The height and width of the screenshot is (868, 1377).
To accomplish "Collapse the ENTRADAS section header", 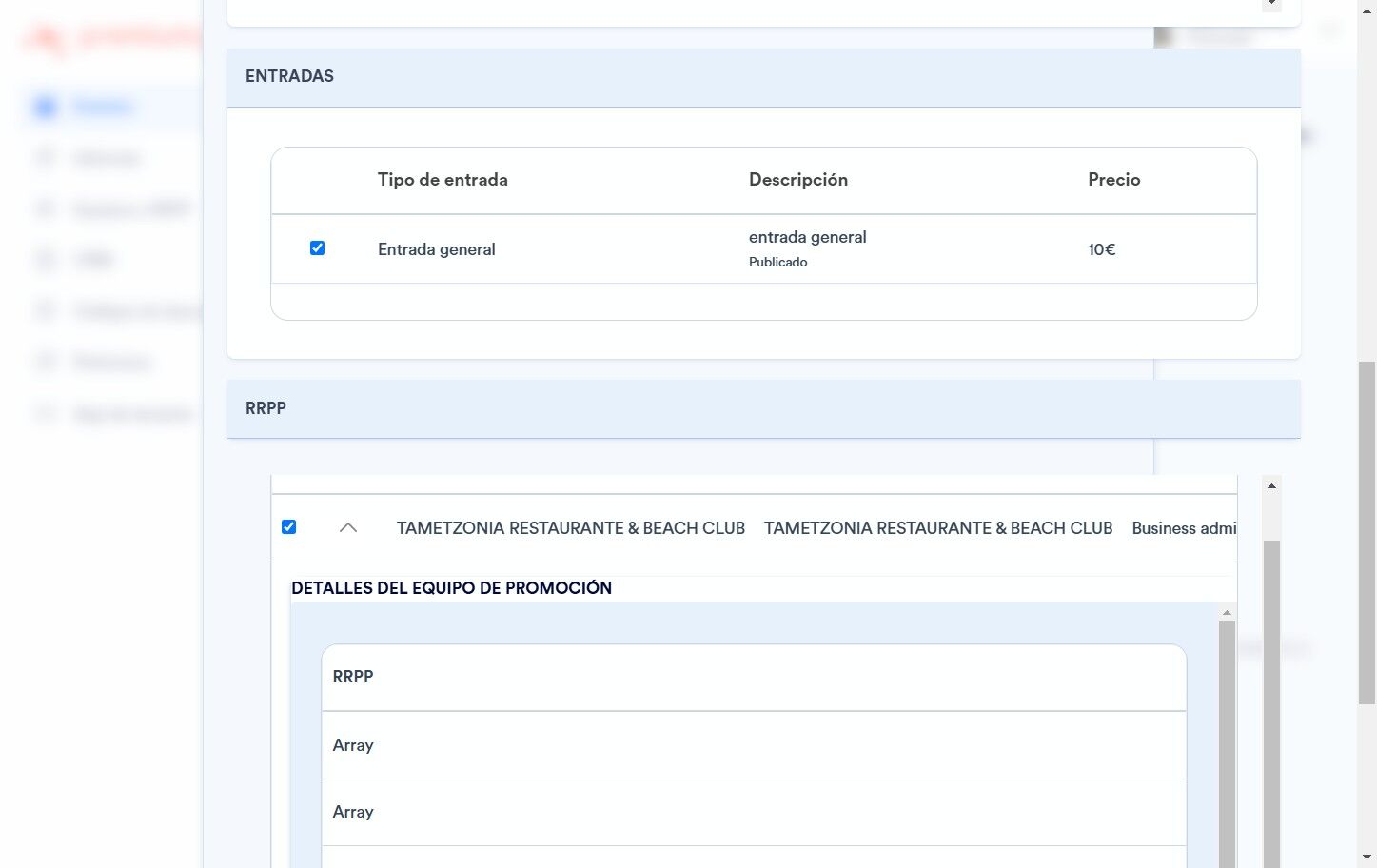I will 763,77.
